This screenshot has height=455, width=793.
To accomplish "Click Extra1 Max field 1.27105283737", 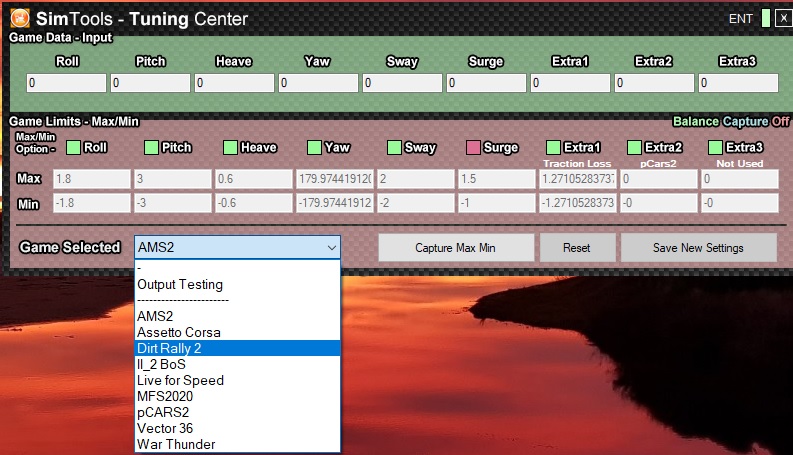I will coord(578,179).
